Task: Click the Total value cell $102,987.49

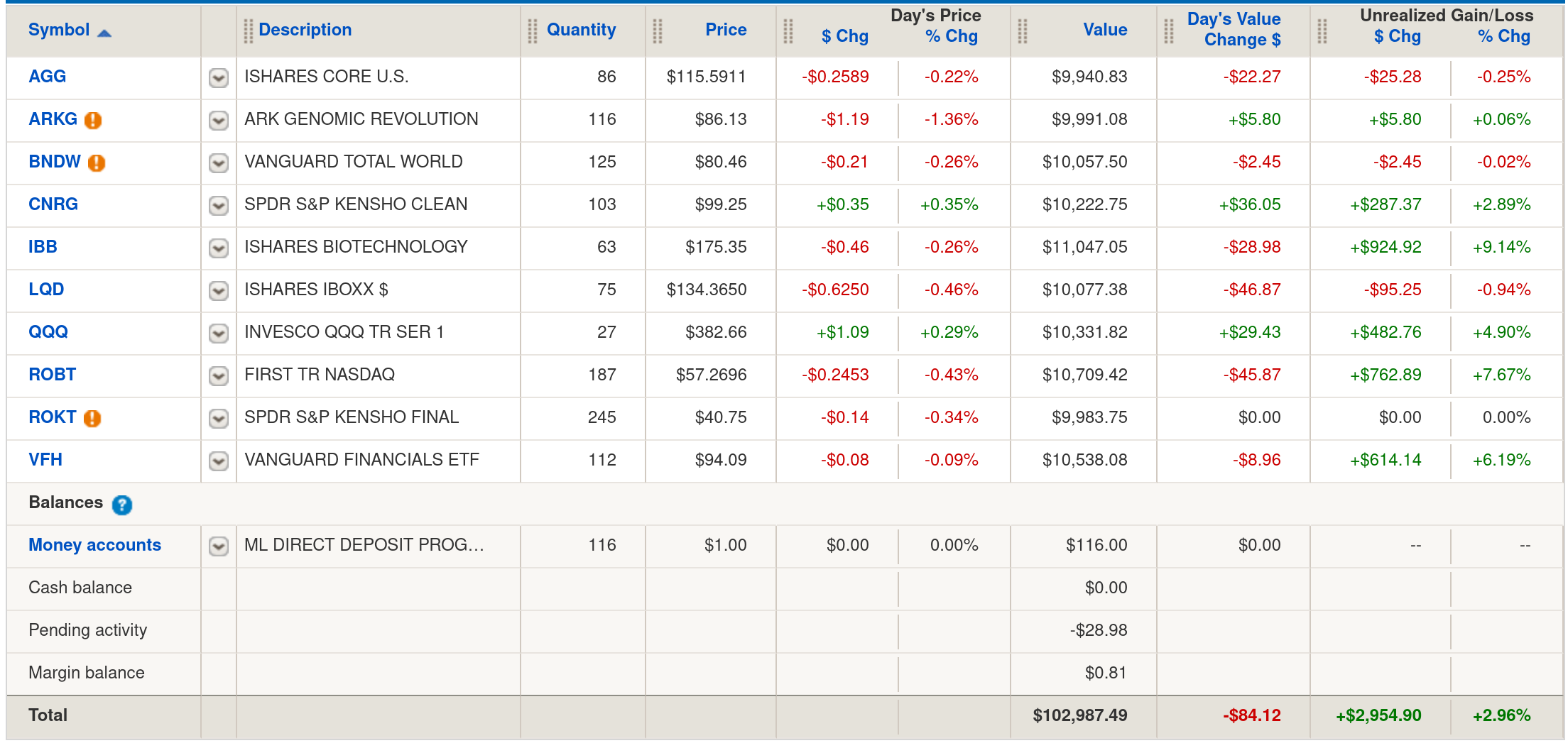Action: (1079, 715)
